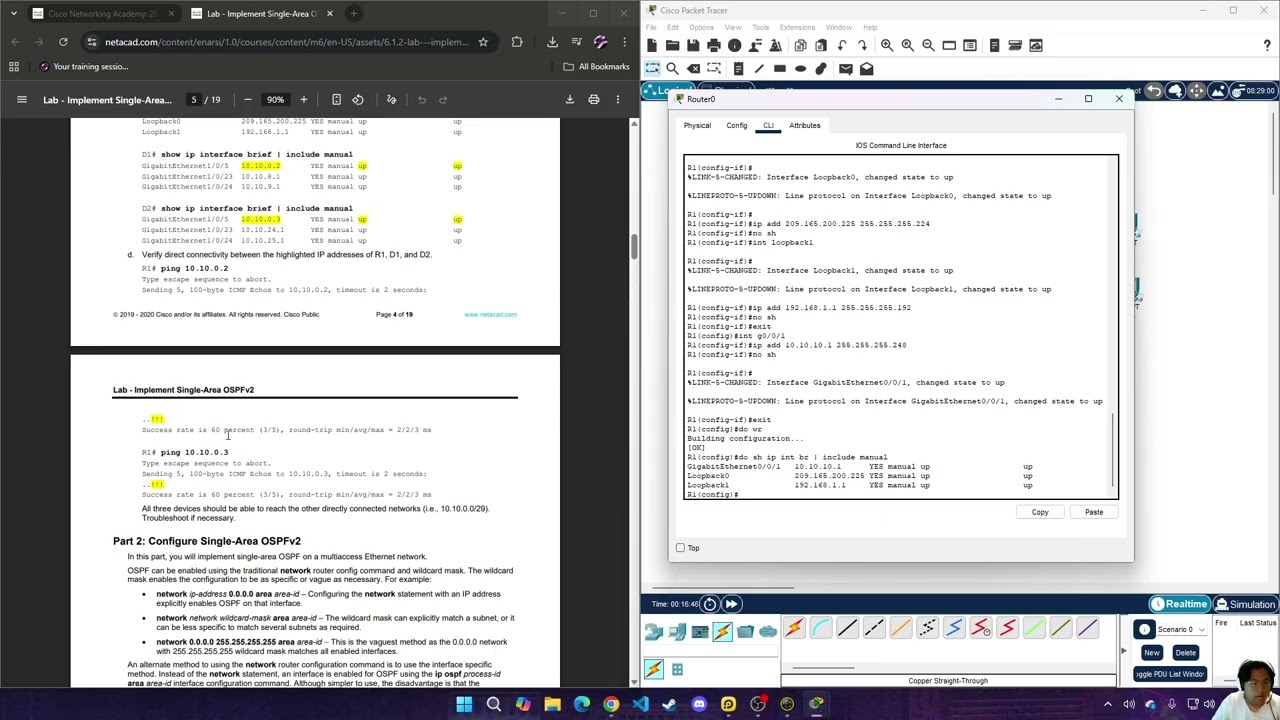Click Open folder icon in Packet Tracer toolbar

(672, 45)
